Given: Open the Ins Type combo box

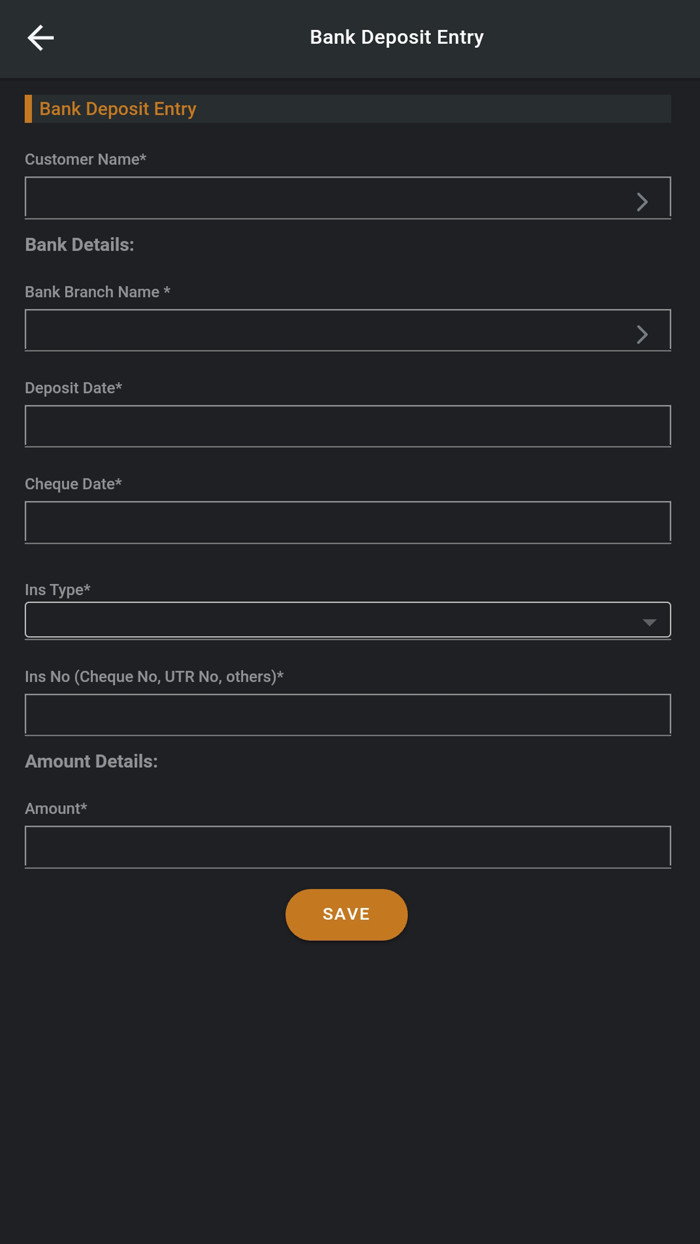Looking at the screenshot, I should tap(330, 620).
